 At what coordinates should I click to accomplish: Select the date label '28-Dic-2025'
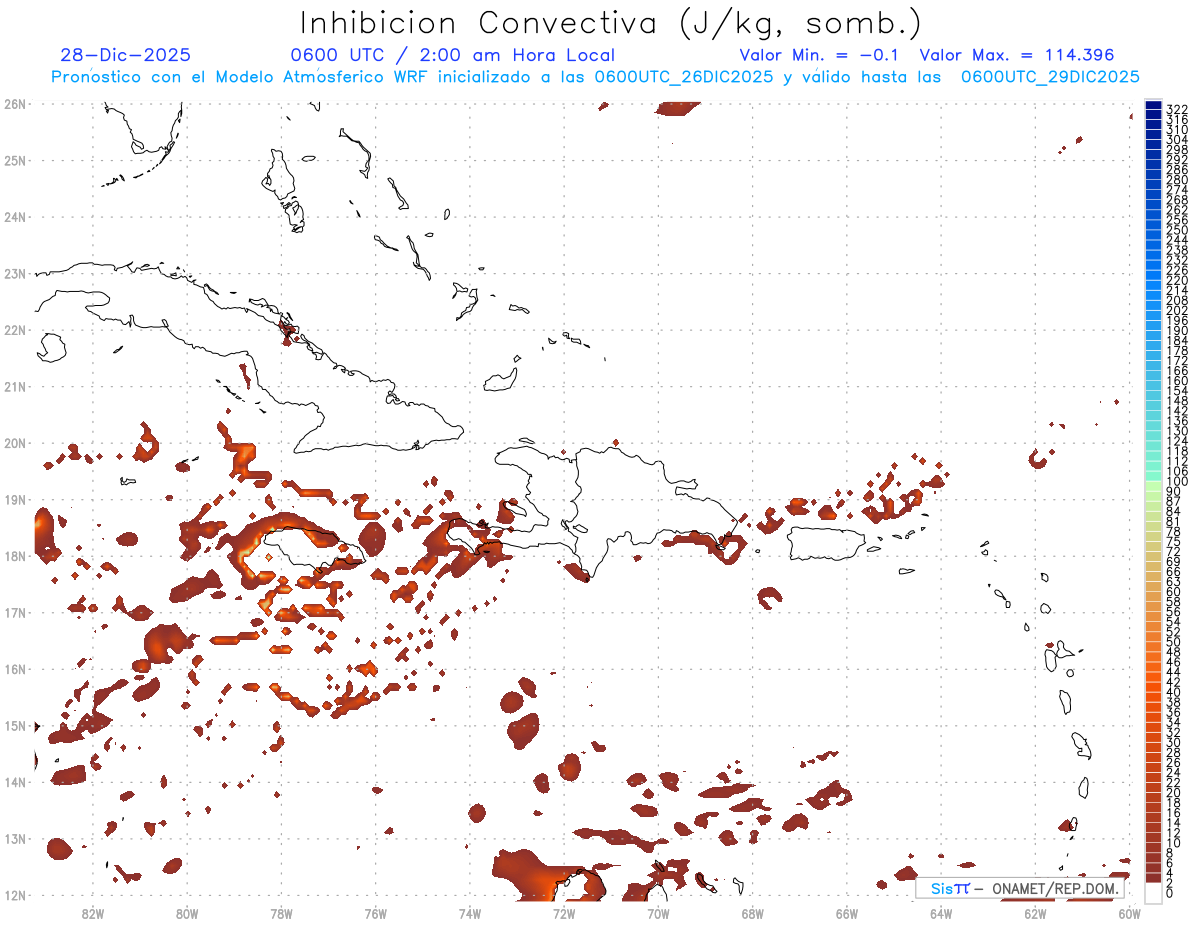click(x=125, y=55)
